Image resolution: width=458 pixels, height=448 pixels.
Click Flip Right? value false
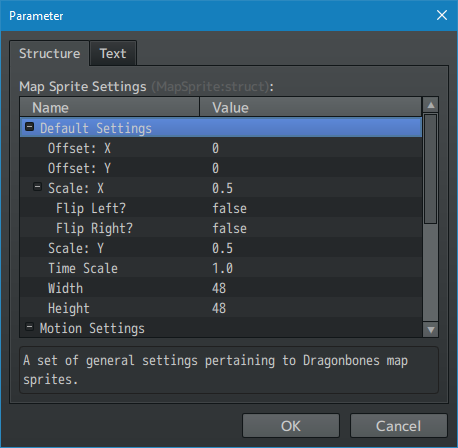point(229,228)
